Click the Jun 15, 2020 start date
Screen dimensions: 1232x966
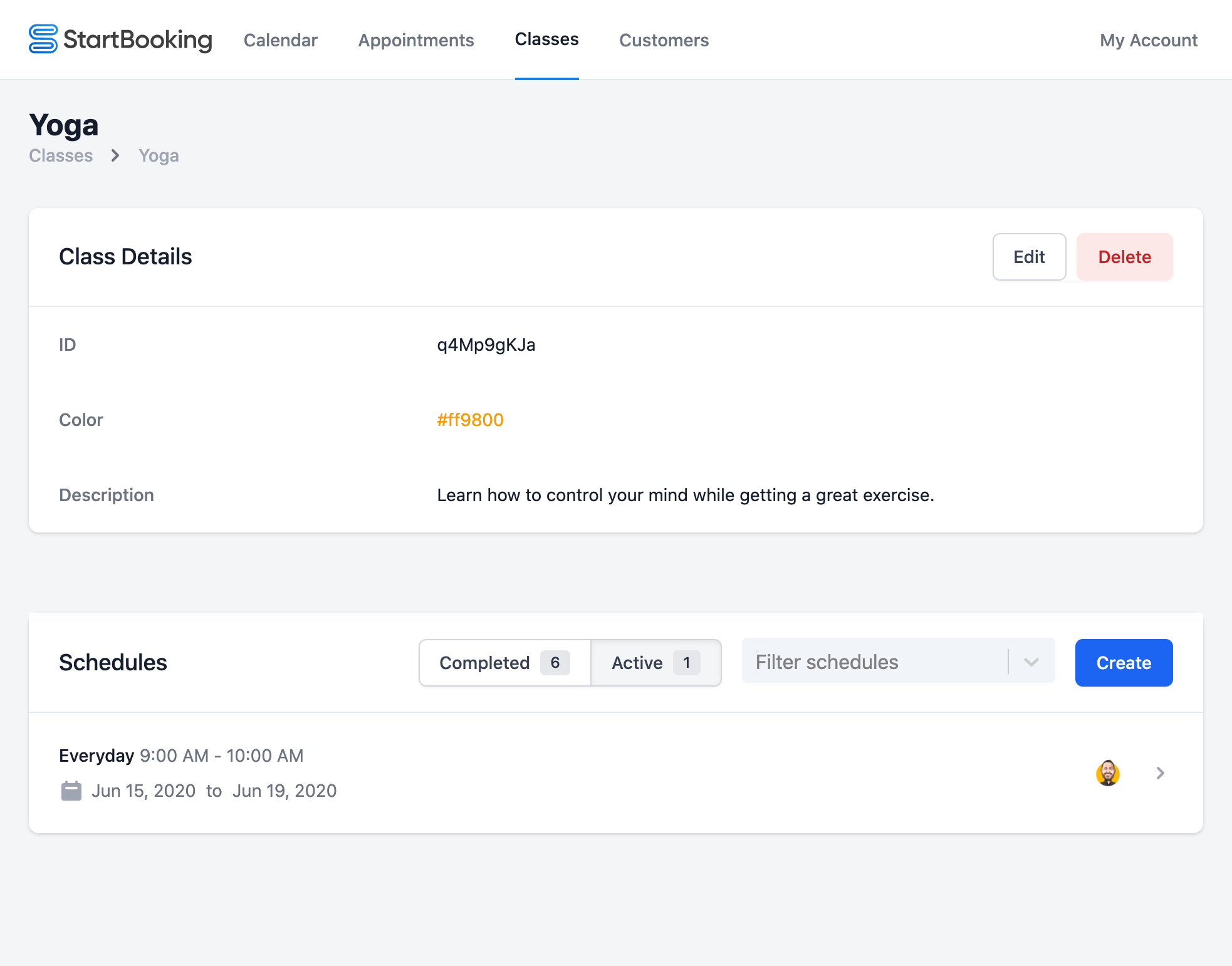[x=144, y=791]
